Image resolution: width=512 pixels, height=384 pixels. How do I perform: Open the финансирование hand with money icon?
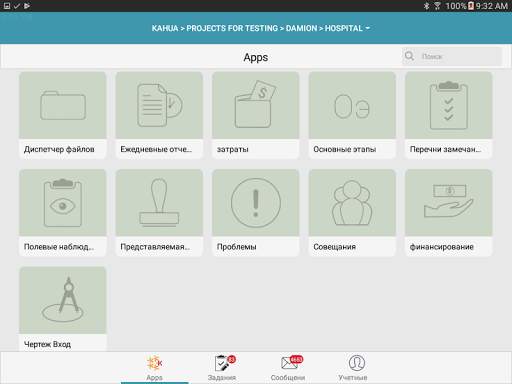448,201
